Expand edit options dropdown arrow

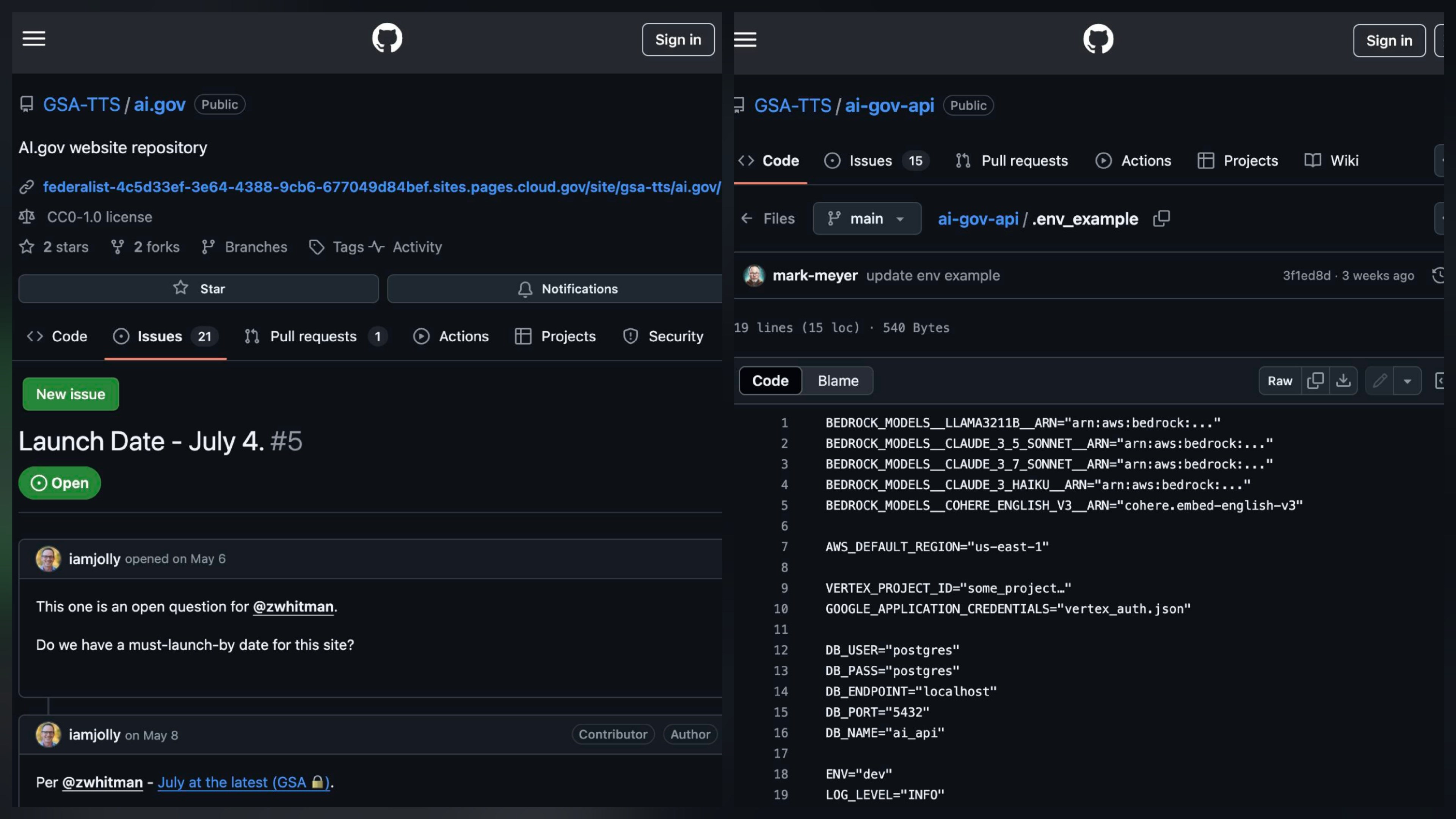point(1407,381)
